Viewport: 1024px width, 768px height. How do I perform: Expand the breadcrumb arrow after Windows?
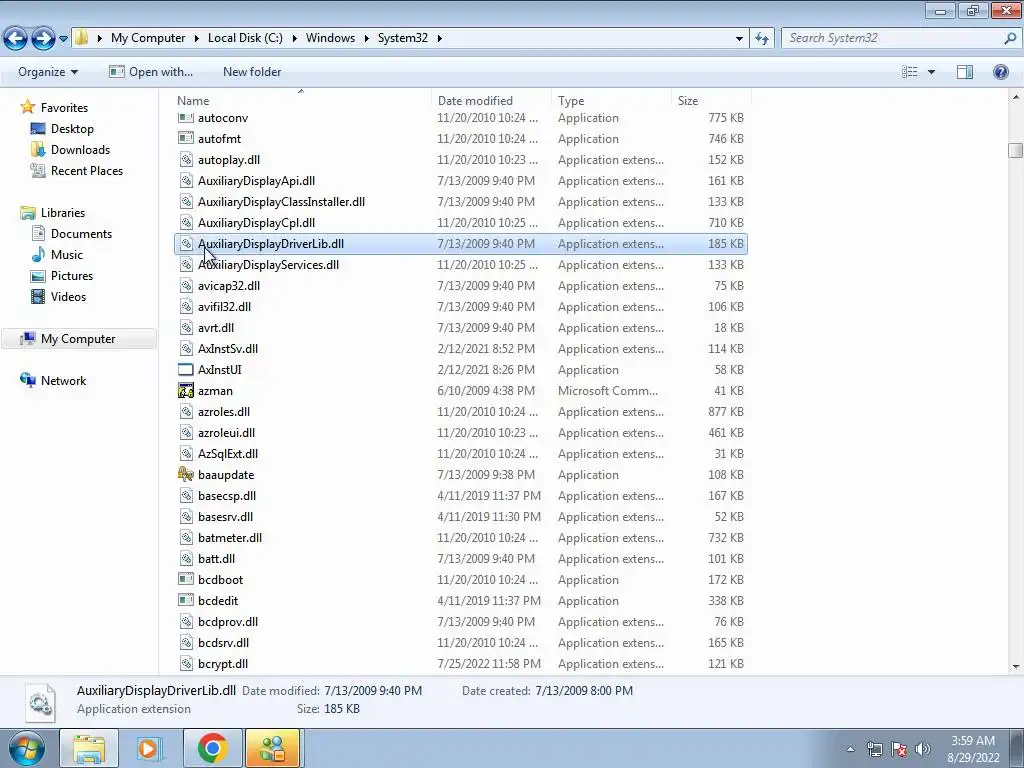pos(366,38)
